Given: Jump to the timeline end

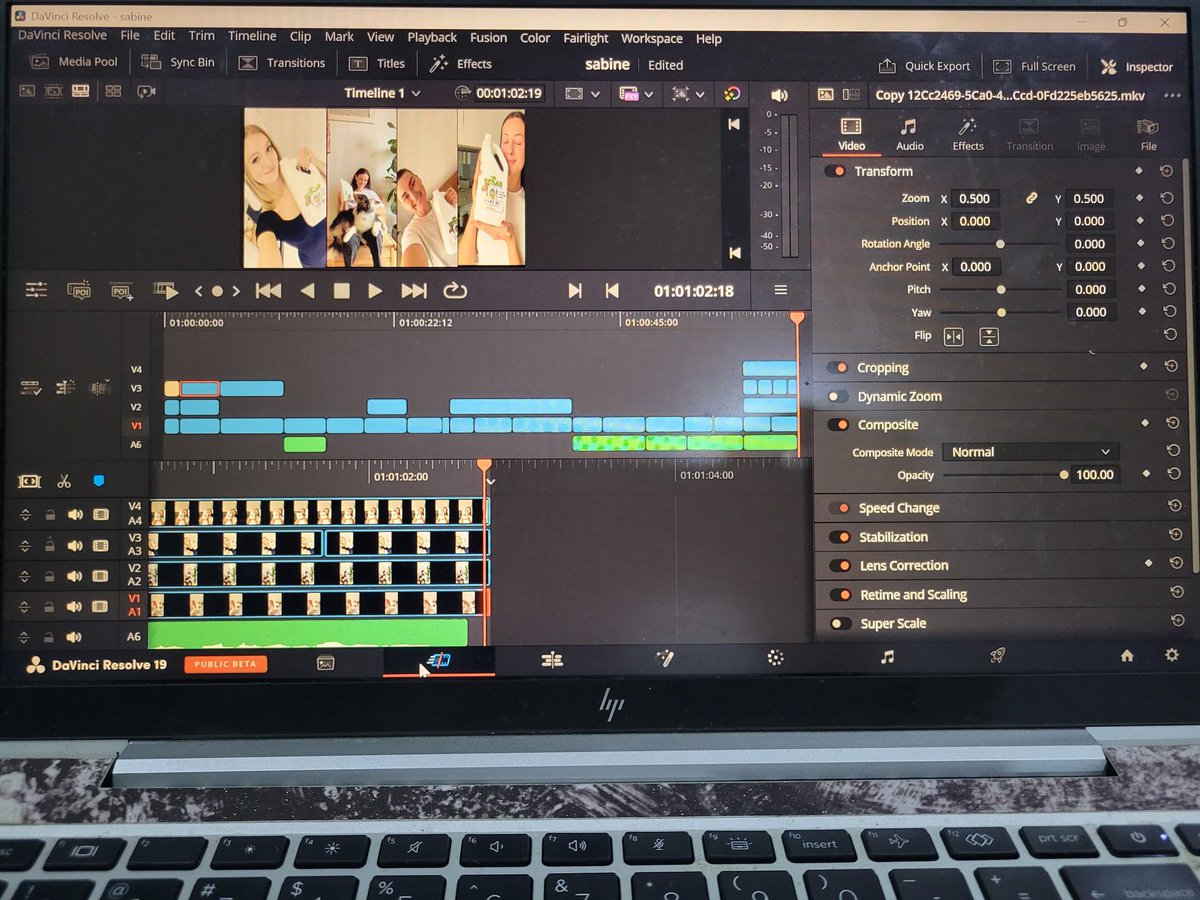Looking at the screenshot, I should [414, 291].
